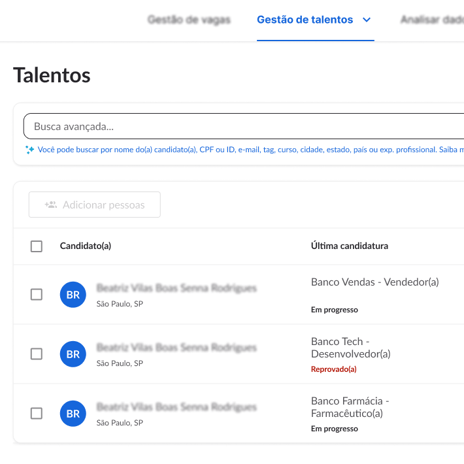
Task: Click the add-people icon in Adicionar pessoas
Action: click(51, 205)
